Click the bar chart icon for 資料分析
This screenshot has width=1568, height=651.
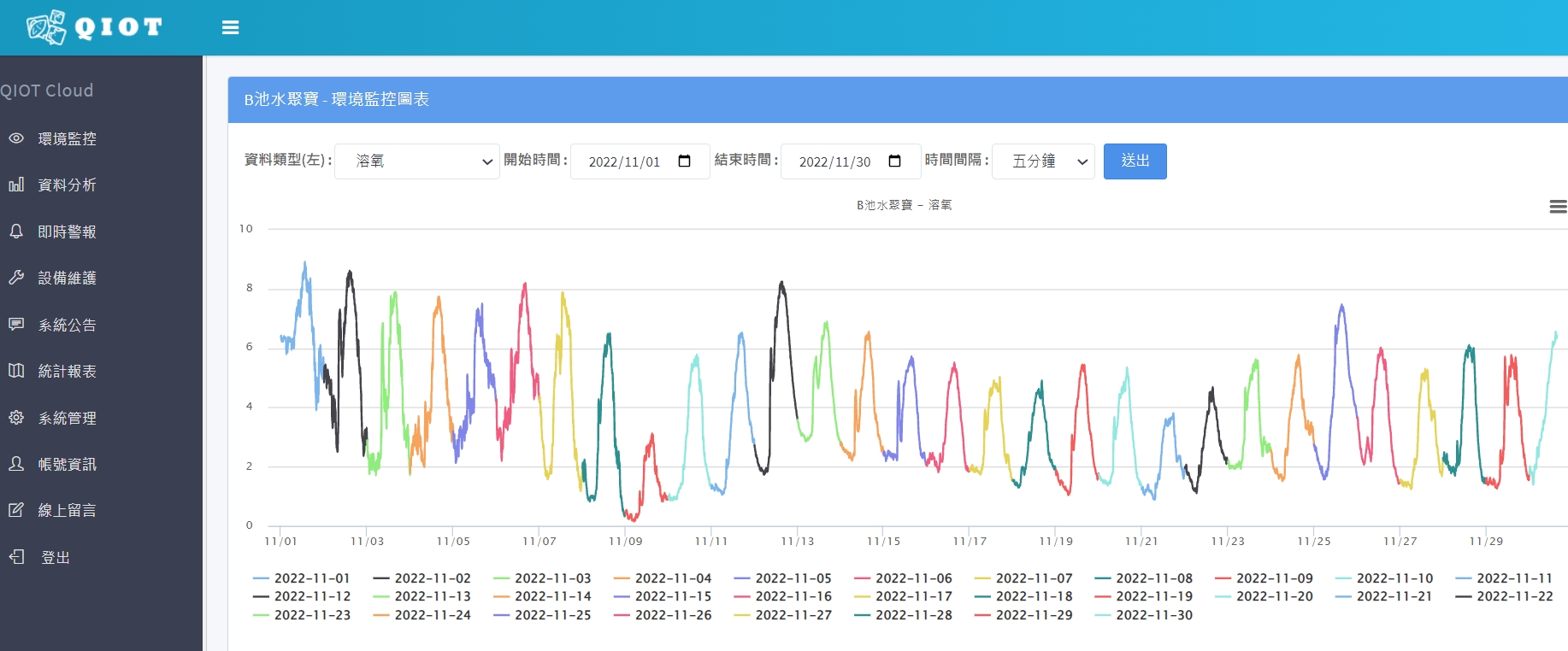pyautogui.click(x=16, y=185)
